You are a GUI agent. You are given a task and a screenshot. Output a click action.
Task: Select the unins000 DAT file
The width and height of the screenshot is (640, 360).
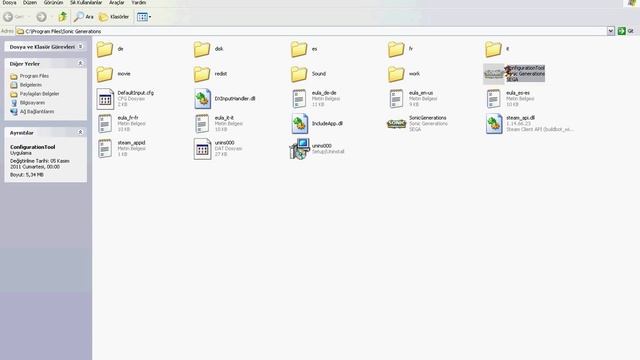click(218, 149)
